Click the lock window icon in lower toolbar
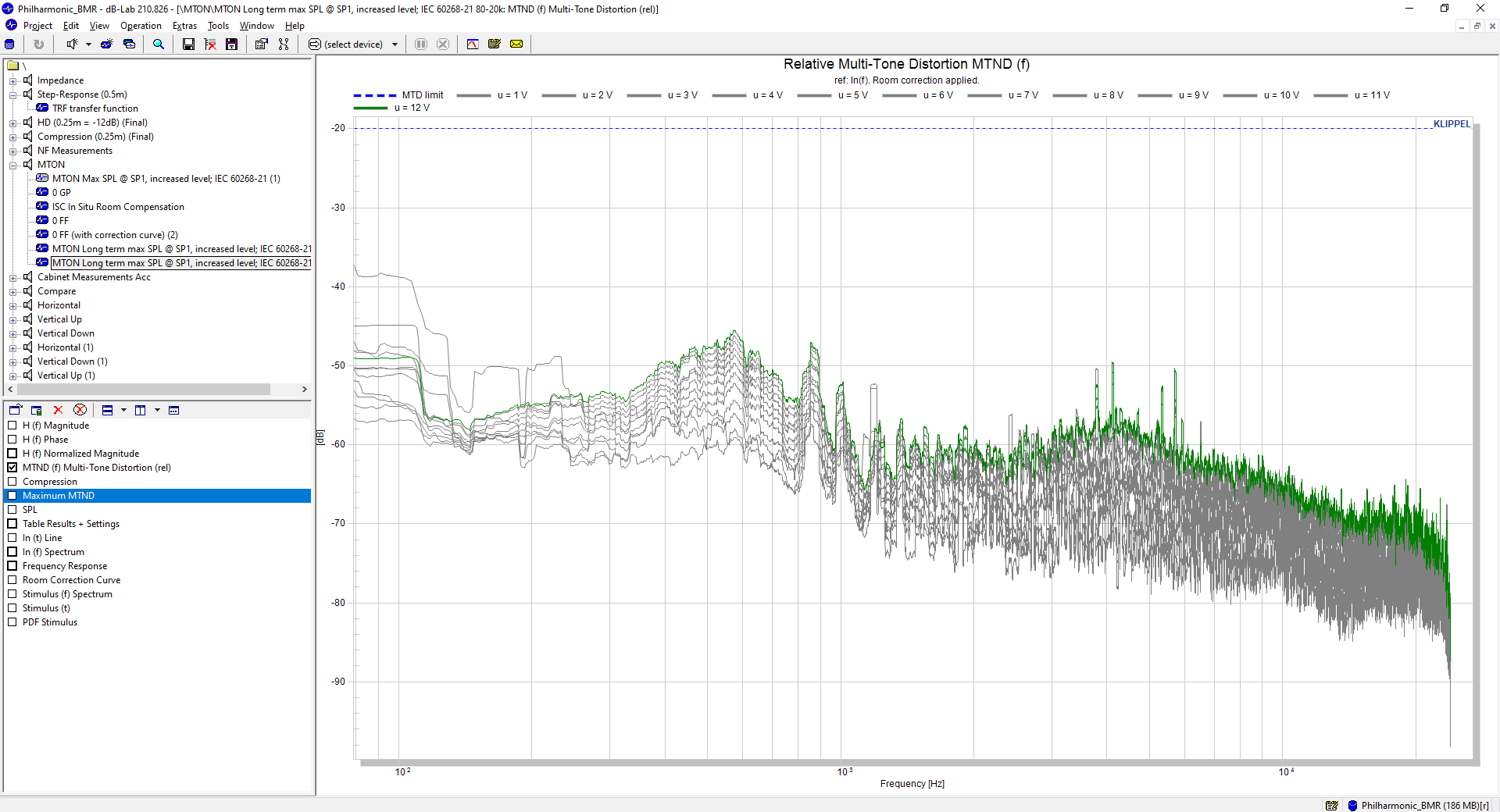1500x812 pixels. pyautogui.click(x=36, y=410)
